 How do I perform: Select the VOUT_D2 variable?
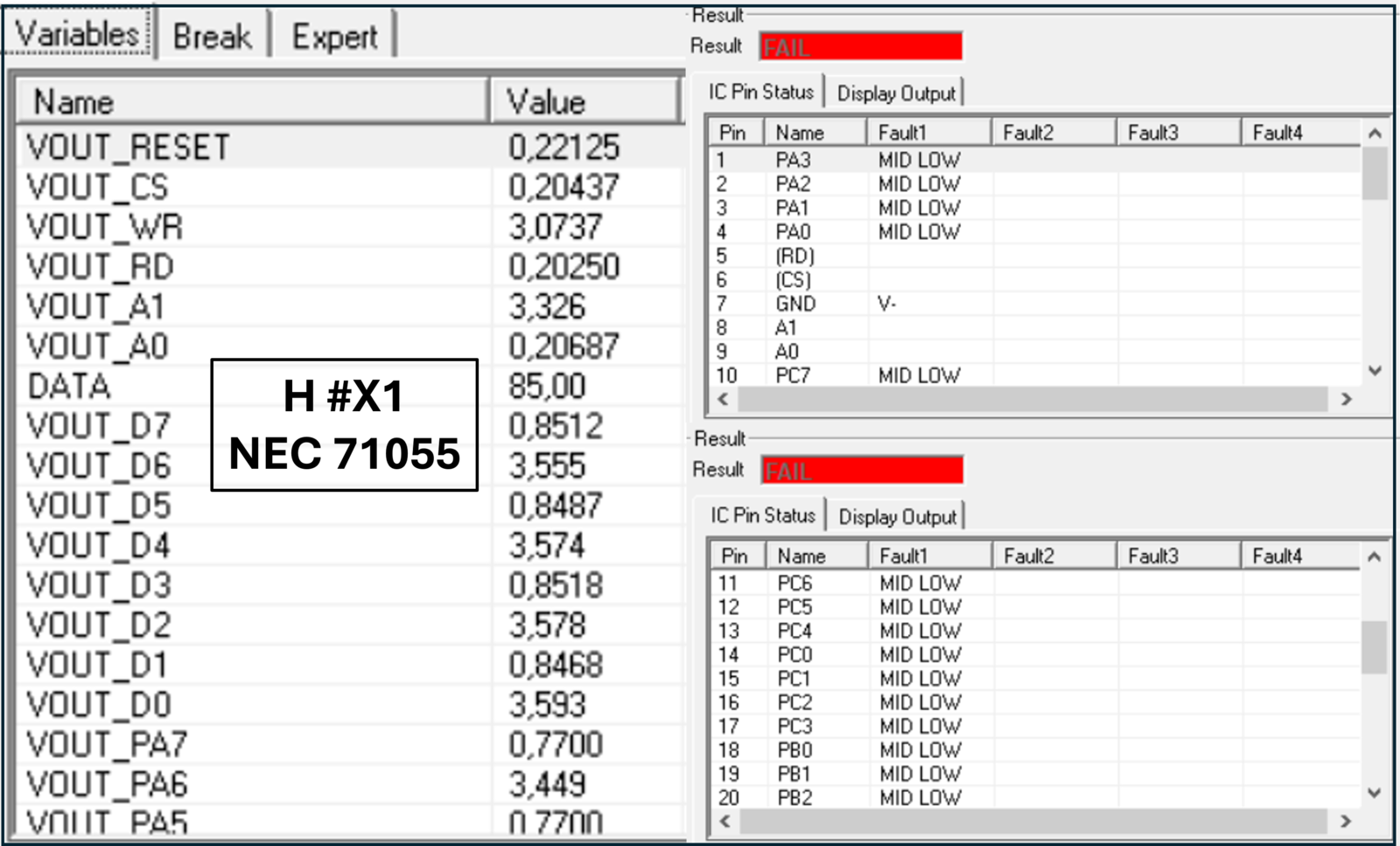pos(99,626)
